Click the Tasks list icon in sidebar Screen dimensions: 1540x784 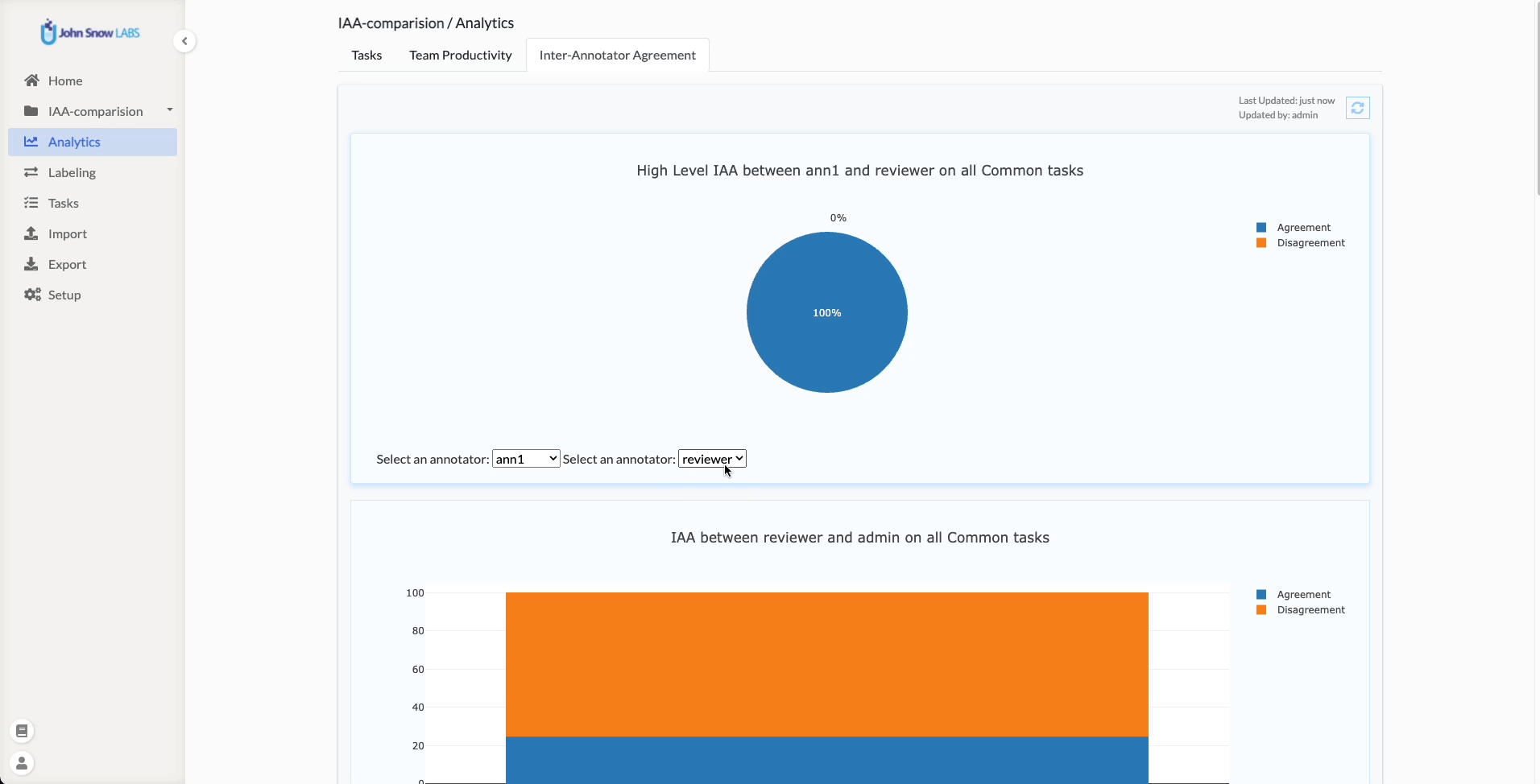pyautogui.click(x=31, y=203)
